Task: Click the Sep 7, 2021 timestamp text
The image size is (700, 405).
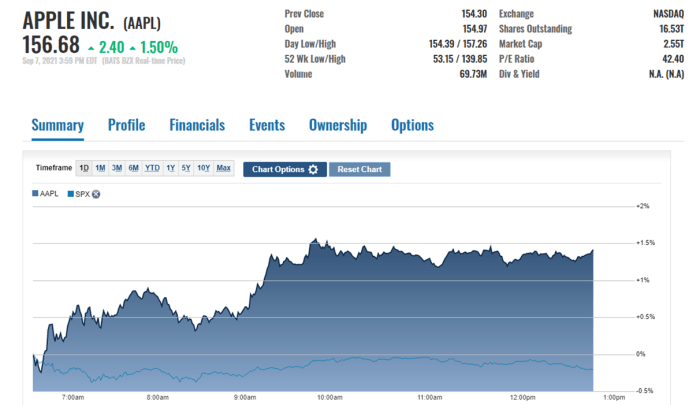Action: point(59,61)
